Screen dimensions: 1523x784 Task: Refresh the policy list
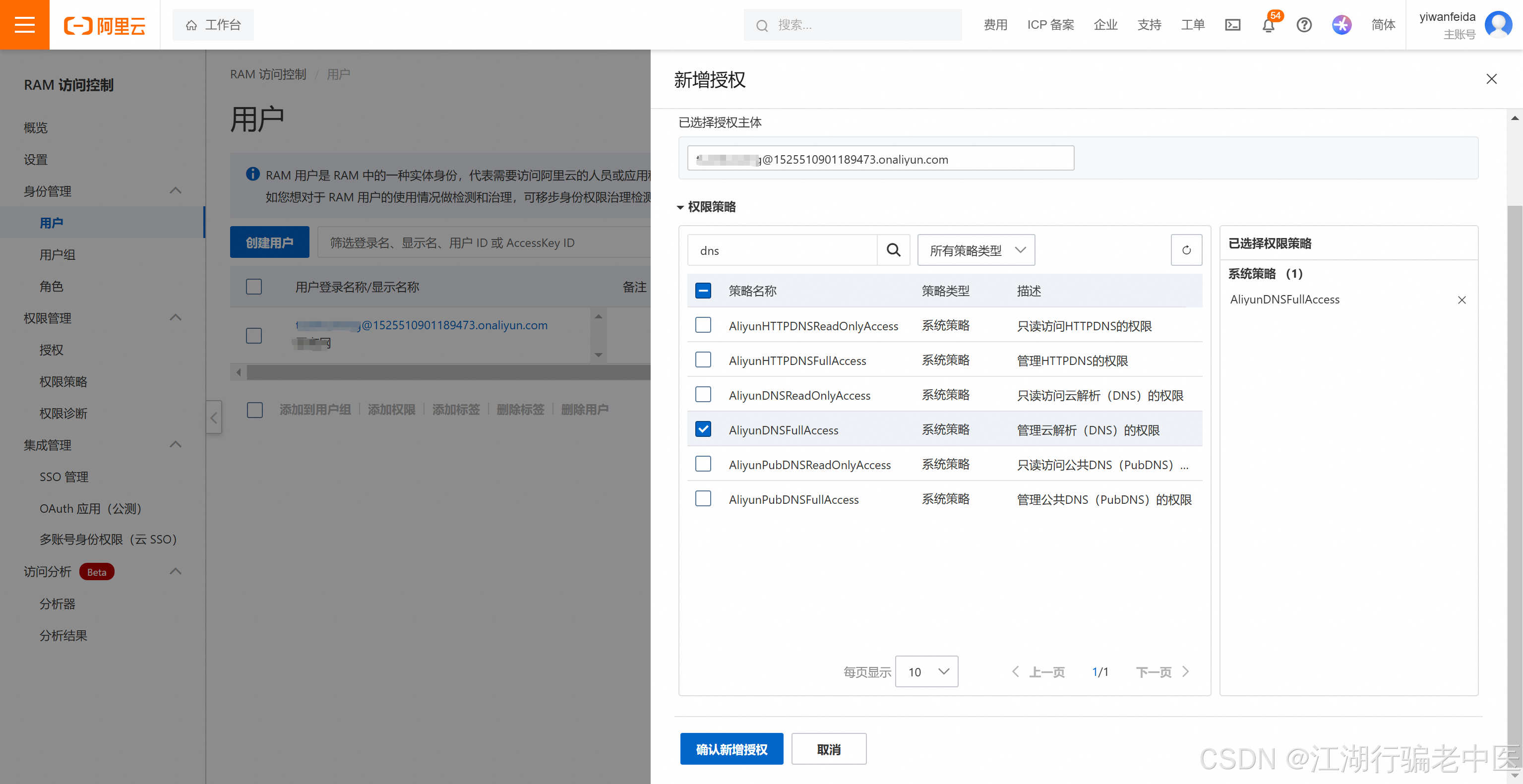tap(1186, 250)
